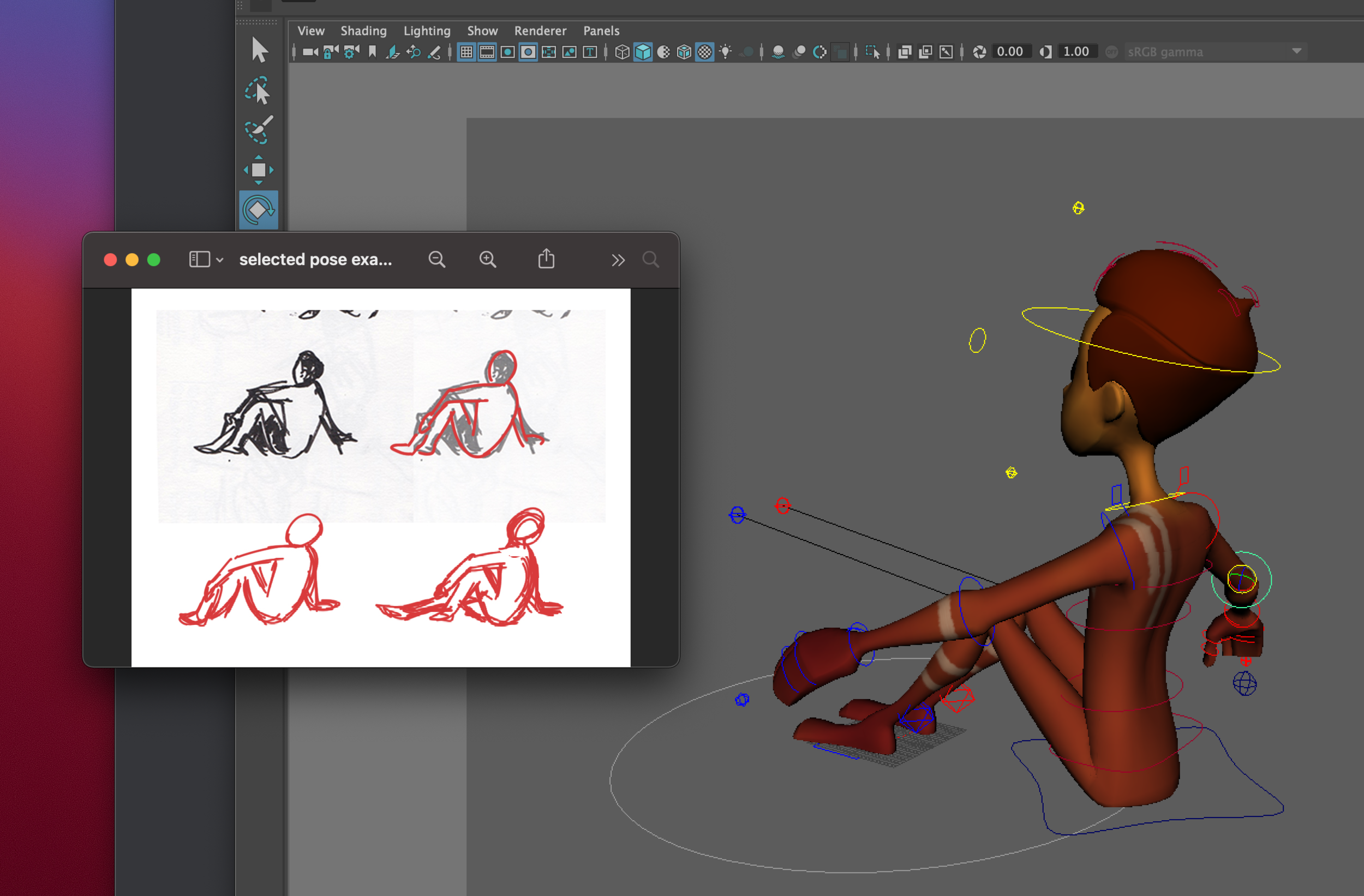Click the Lock Camera icon
The height and width of the screenshot is (896, 1364).
click(331, 52)
